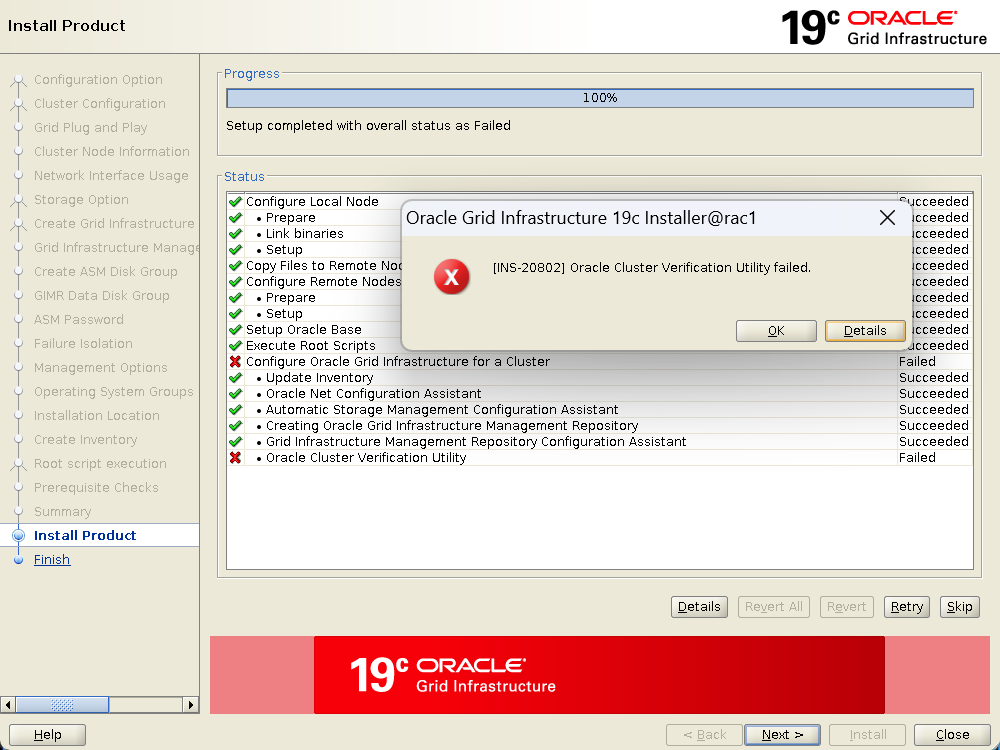This screenshot has height=750, width=1000.
Task: Click the Oracle 19c Grid Infrastructure banner
Action: [599, 675]
